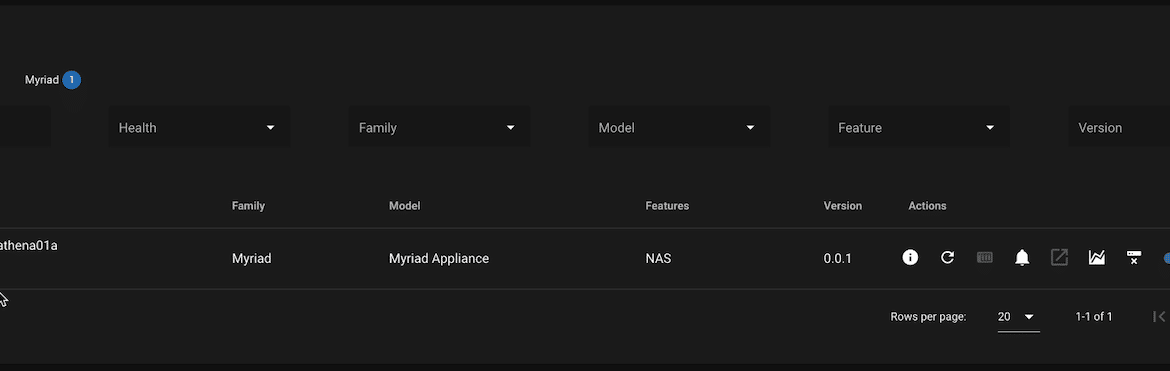This screenshot has width=1170, height=371.
Task: Click the greyed-out memory module icon
Action: coord(984,258)
